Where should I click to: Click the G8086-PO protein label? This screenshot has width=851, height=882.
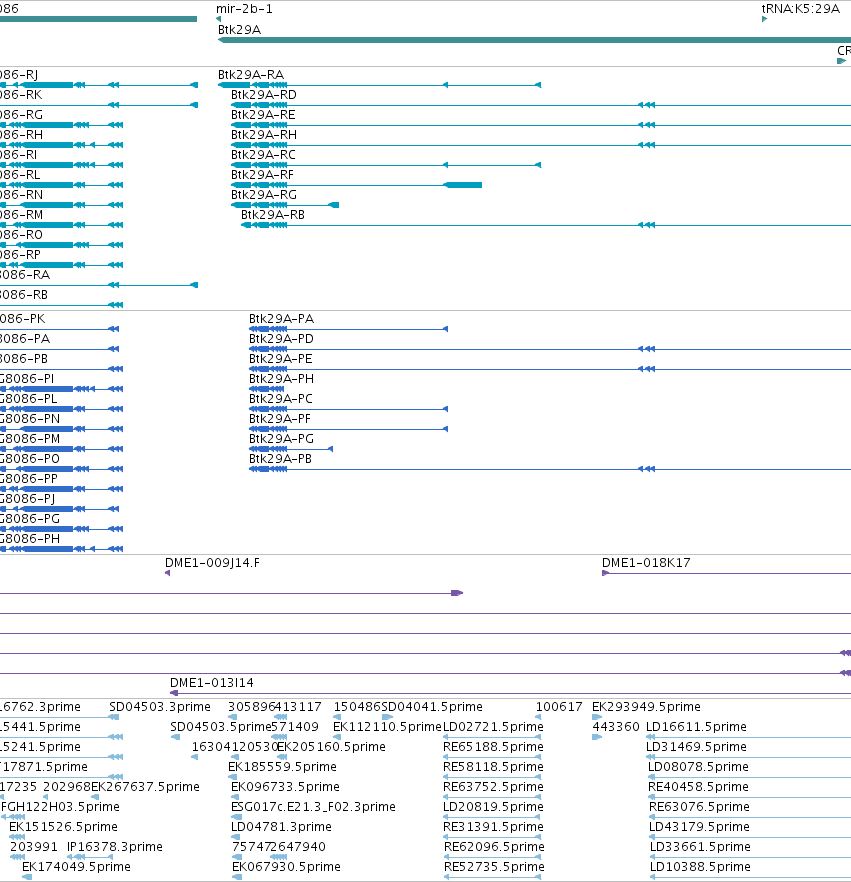[30, 458]
